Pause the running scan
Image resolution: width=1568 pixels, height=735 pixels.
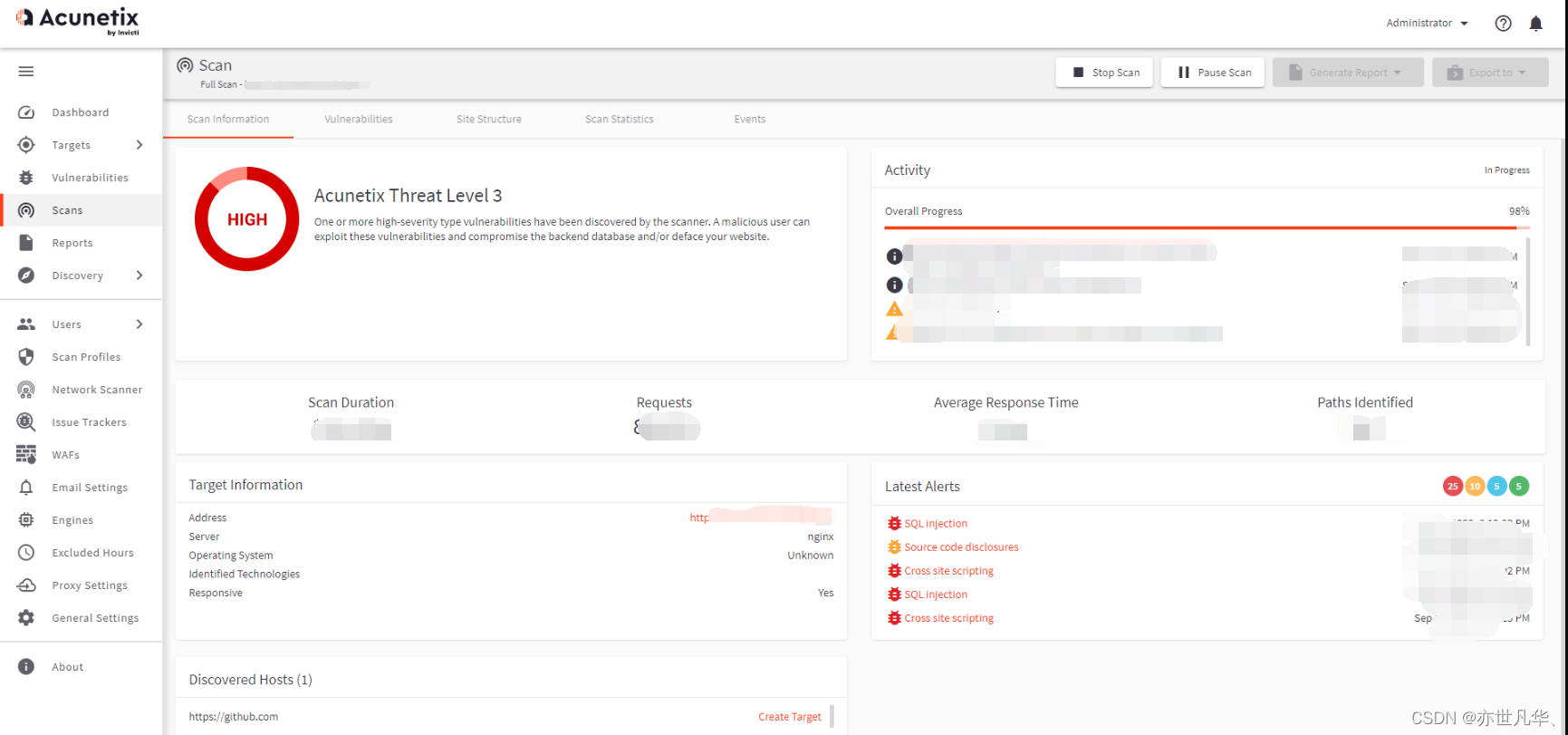tap(1213, 73)
